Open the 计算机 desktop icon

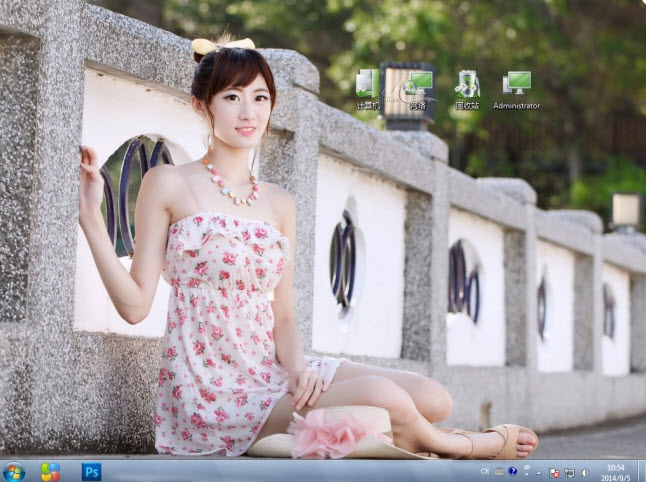point(367,89)
